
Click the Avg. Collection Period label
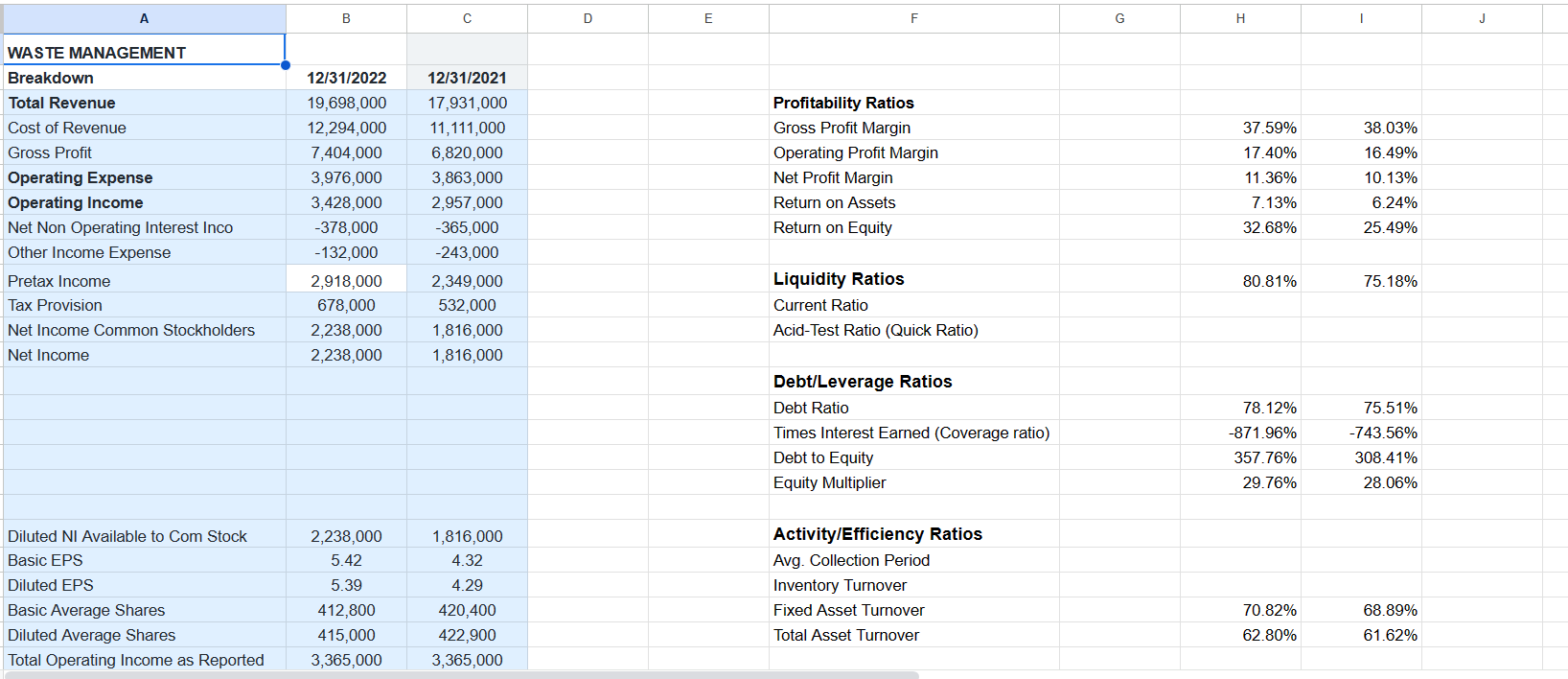click(851, 560)
